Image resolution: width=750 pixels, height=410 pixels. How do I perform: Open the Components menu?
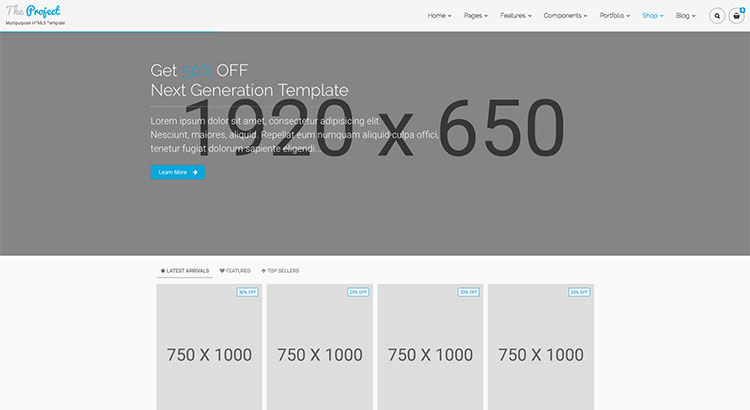tap(566, 16)
